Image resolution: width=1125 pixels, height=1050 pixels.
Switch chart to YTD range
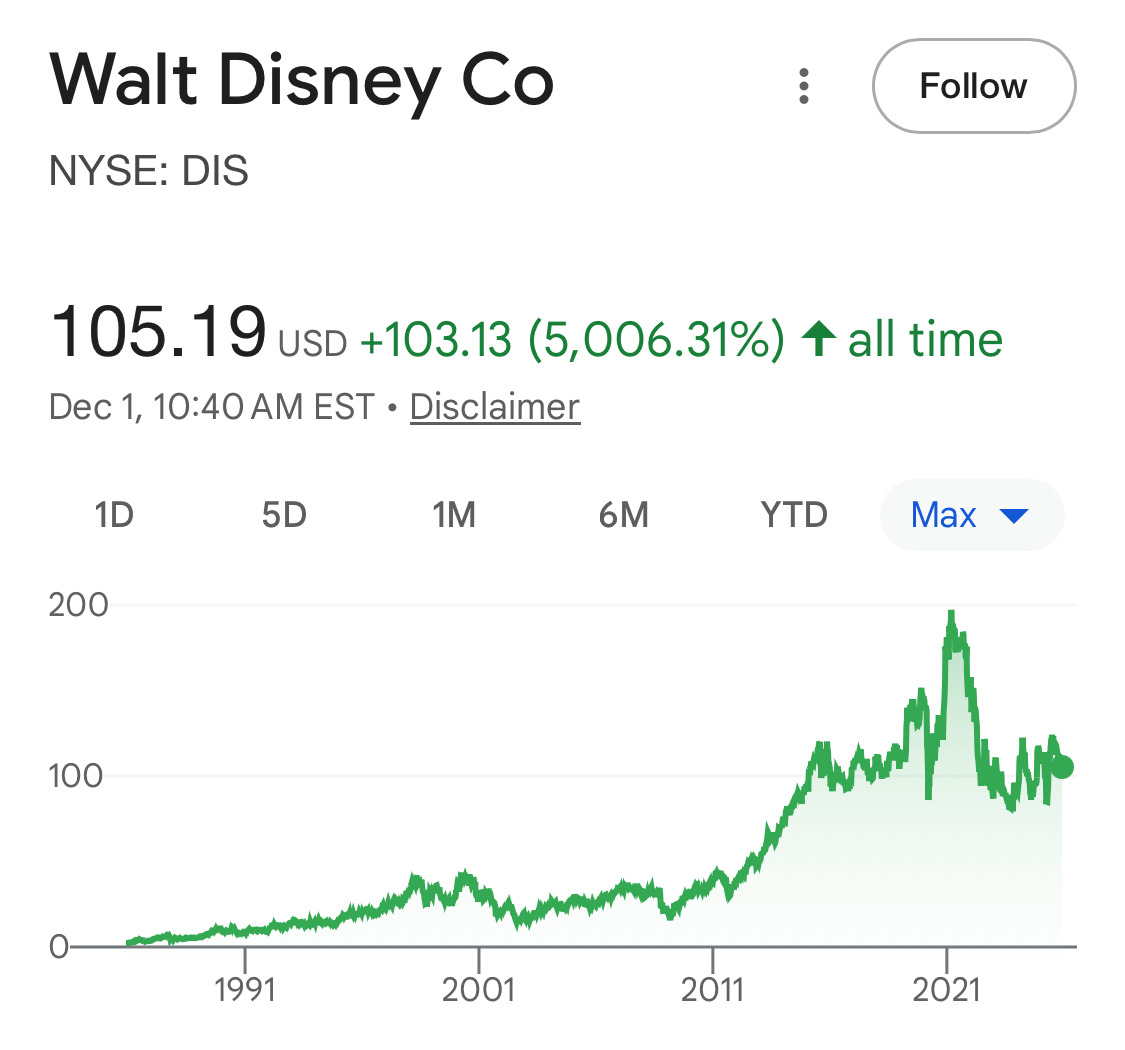pos(794,515)
